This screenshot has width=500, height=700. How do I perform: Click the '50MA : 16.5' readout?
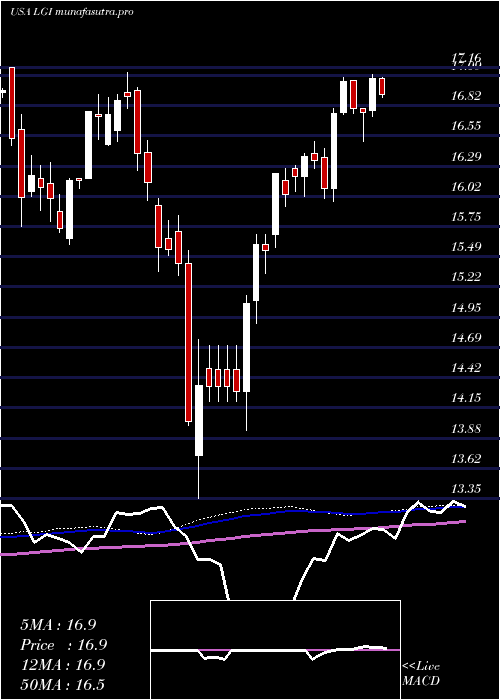click(x=62, y=685)
